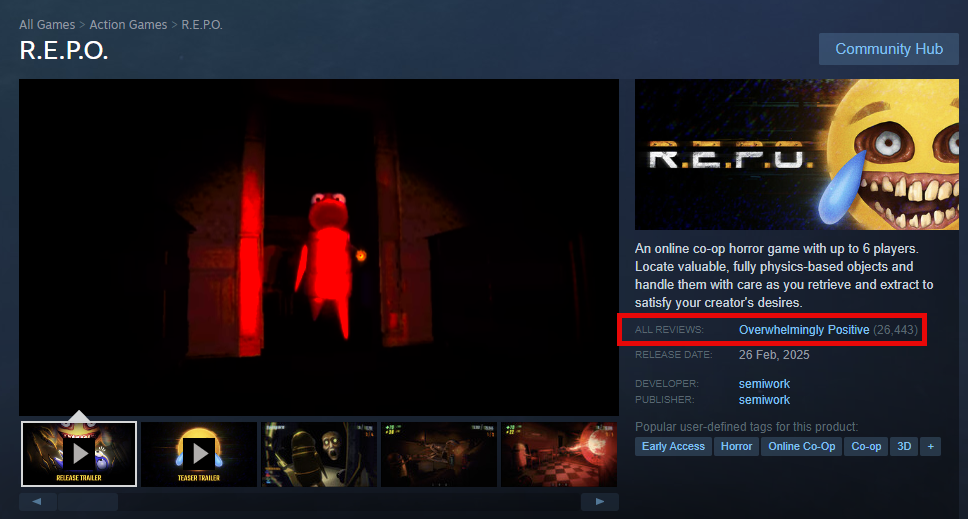The image size is (968, 519).
Task: Click the game description paragraph
Action: [x=784, y=275]
